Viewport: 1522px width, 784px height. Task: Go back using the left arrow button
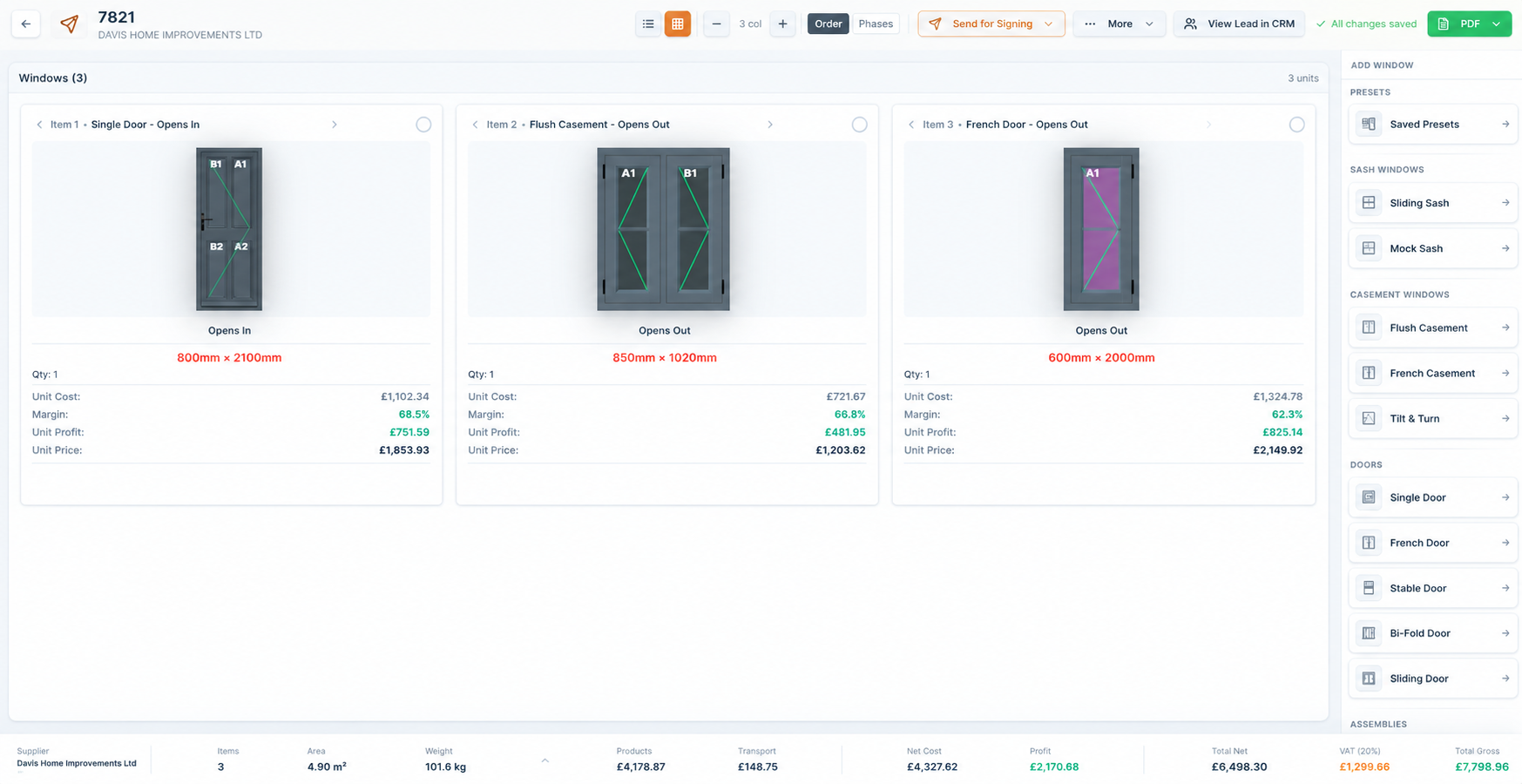(x=26, y=24)
